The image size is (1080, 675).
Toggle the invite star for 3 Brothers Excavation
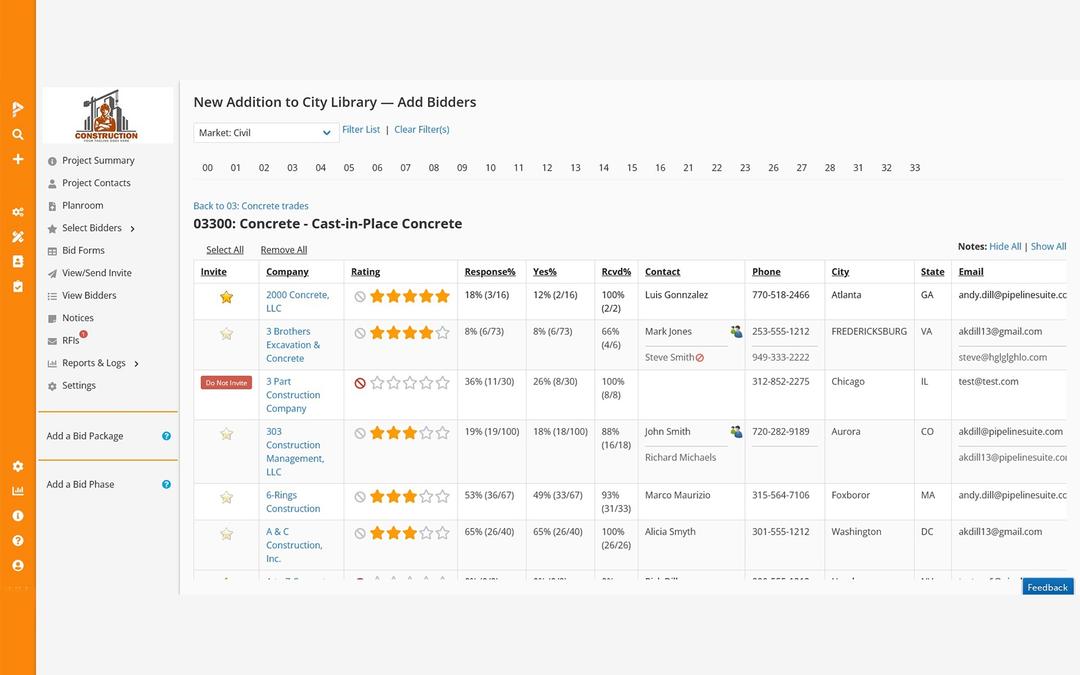pyautogui.click(x=226, y=333)
